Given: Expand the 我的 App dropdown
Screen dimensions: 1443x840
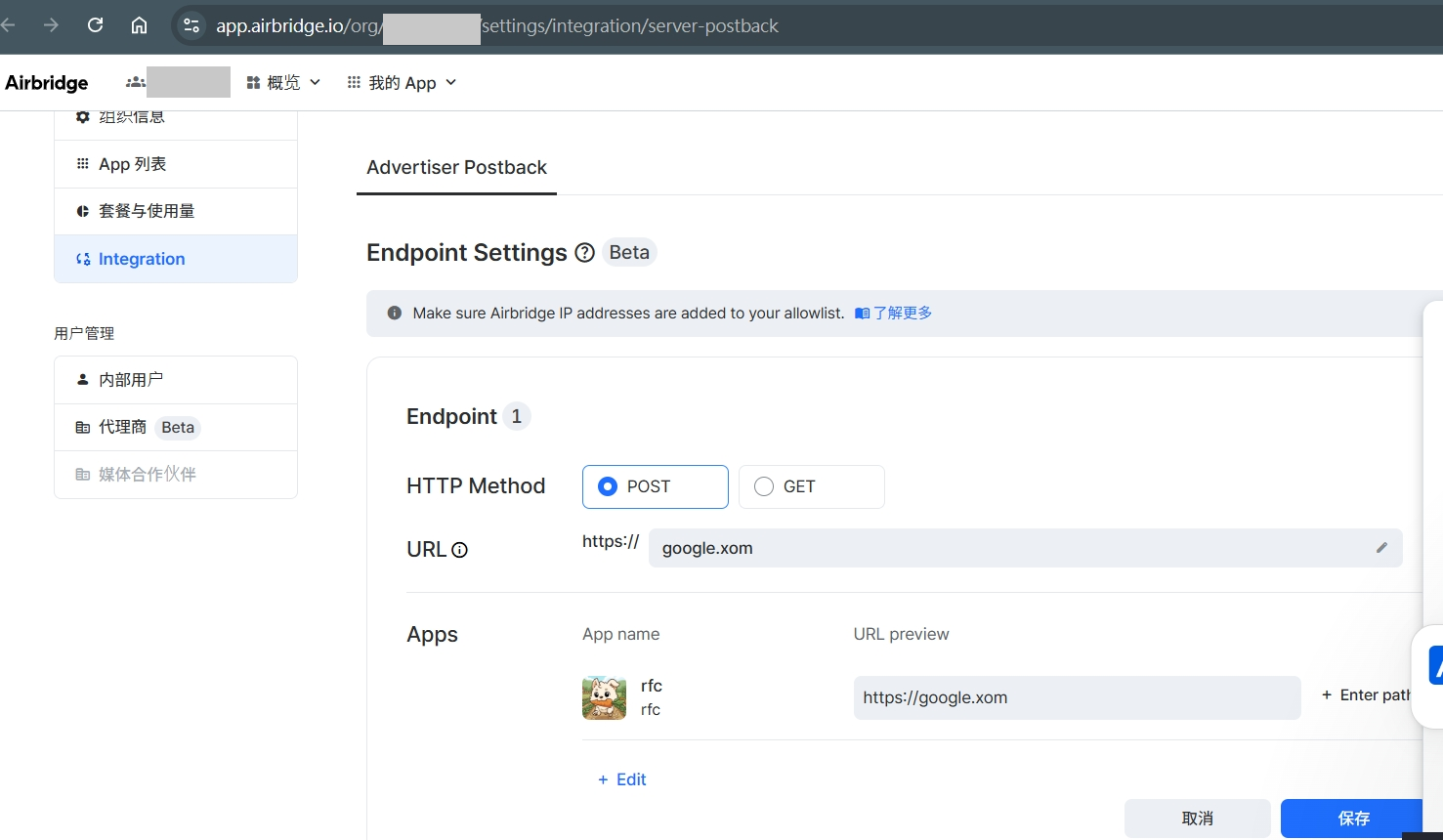Looking at the screenshot, I should tap(402, 83).
